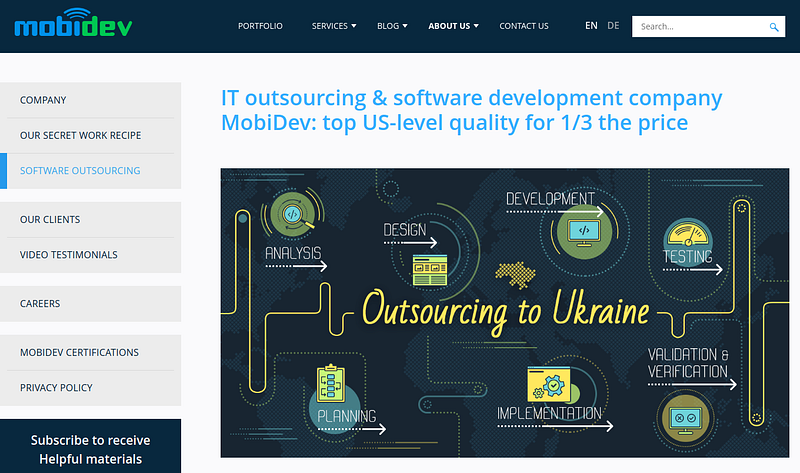The image size is (800, 473).
Task: Go to the Contact Us page
Action: (524, 26)
